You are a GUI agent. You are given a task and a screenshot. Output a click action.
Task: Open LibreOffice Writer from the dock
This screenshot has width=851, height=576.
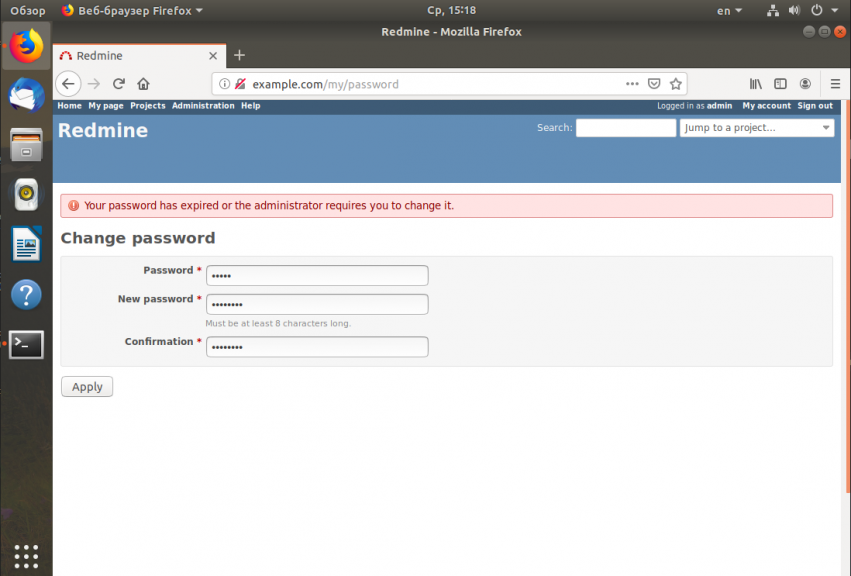[26, 244]
